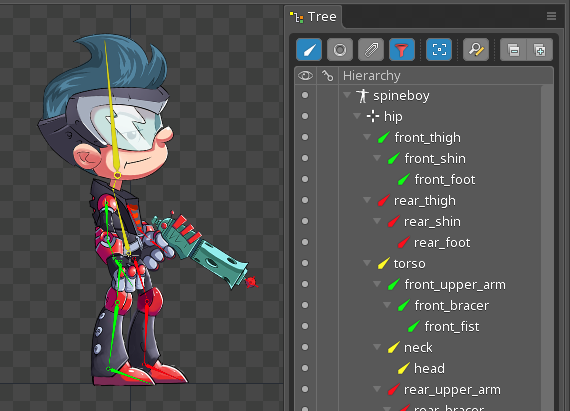Collapse all tree nodes with minus icon
The height and width of the screenshot is (411, 570).
click(x=513, y=49)
